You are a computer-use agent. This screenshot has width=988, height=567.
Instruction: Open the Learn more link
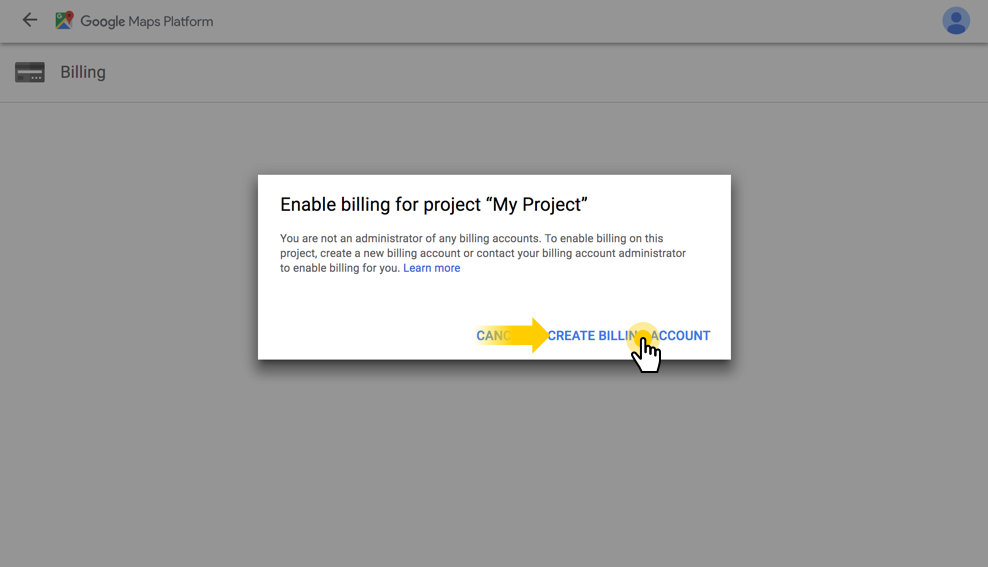(432, 268)
